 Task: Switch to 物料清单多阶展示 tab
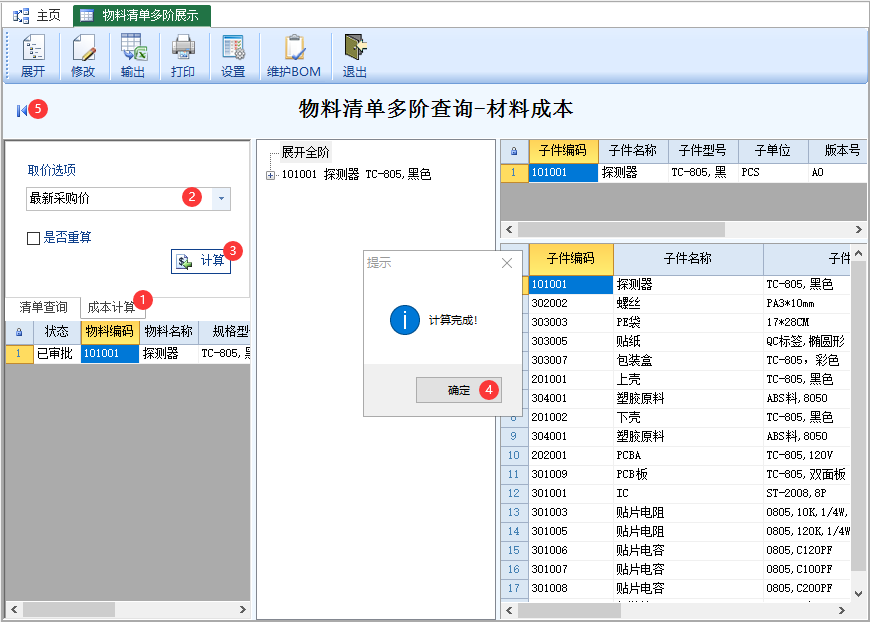coord(142,16)
